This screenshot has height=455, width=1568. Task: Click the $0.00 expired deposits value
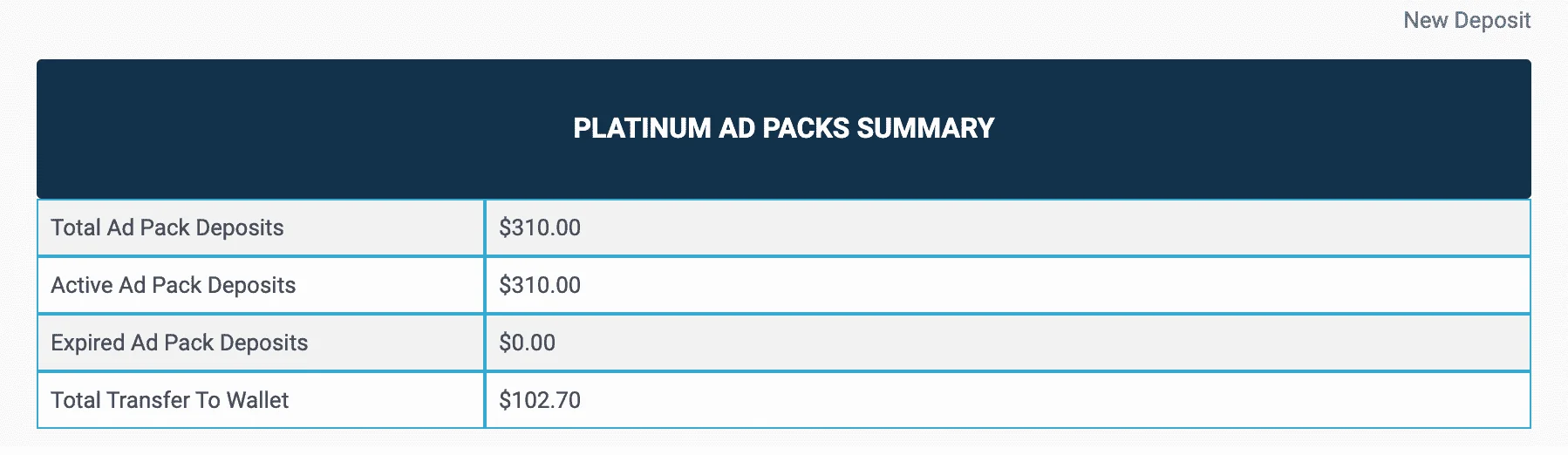pyautogui.click(x=527, y=343)
